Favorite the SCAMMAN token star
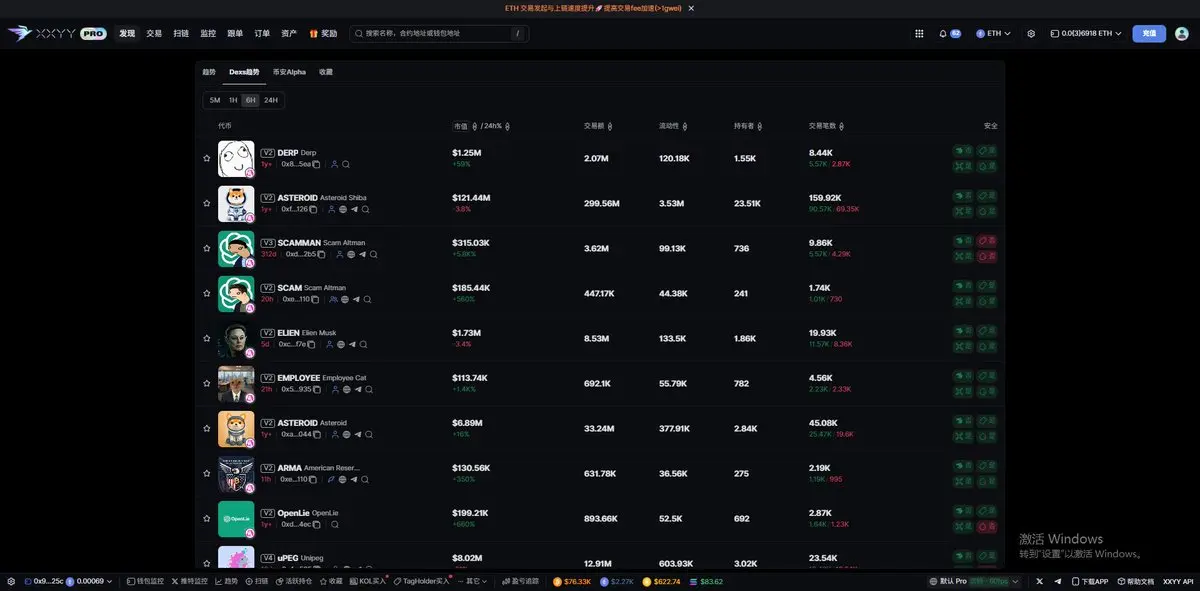This screenshot has height=591, width=1200. pyautogui.click(x=207, y=248)
